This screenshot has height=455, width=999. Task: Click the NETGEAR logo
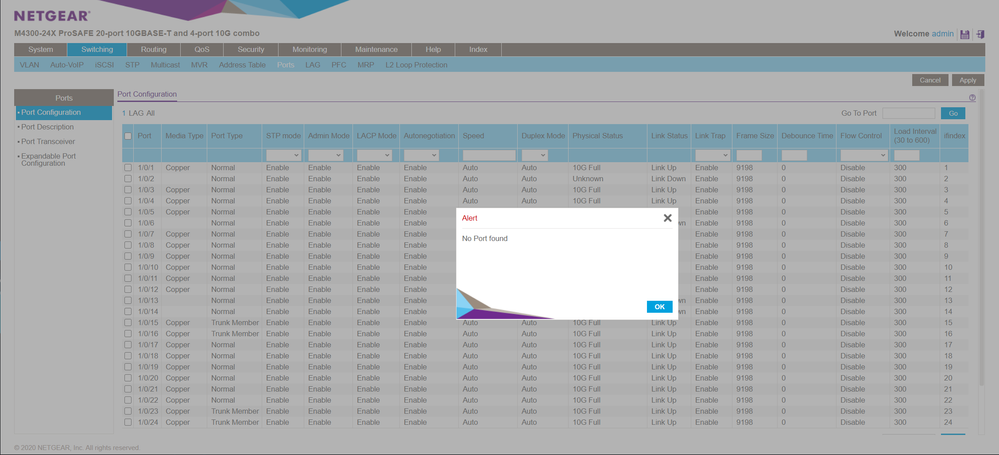(52, 16)
